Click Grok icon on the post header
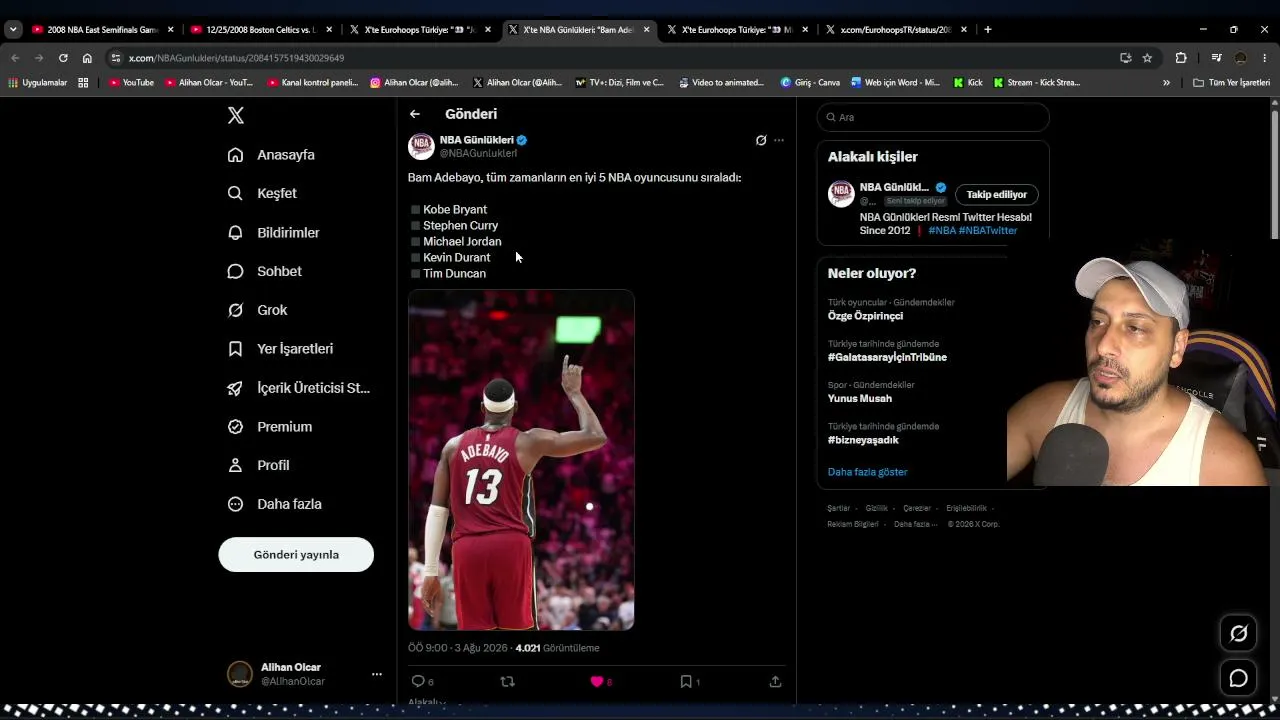The image size is (1280, 720). click(x=761, y=141)
